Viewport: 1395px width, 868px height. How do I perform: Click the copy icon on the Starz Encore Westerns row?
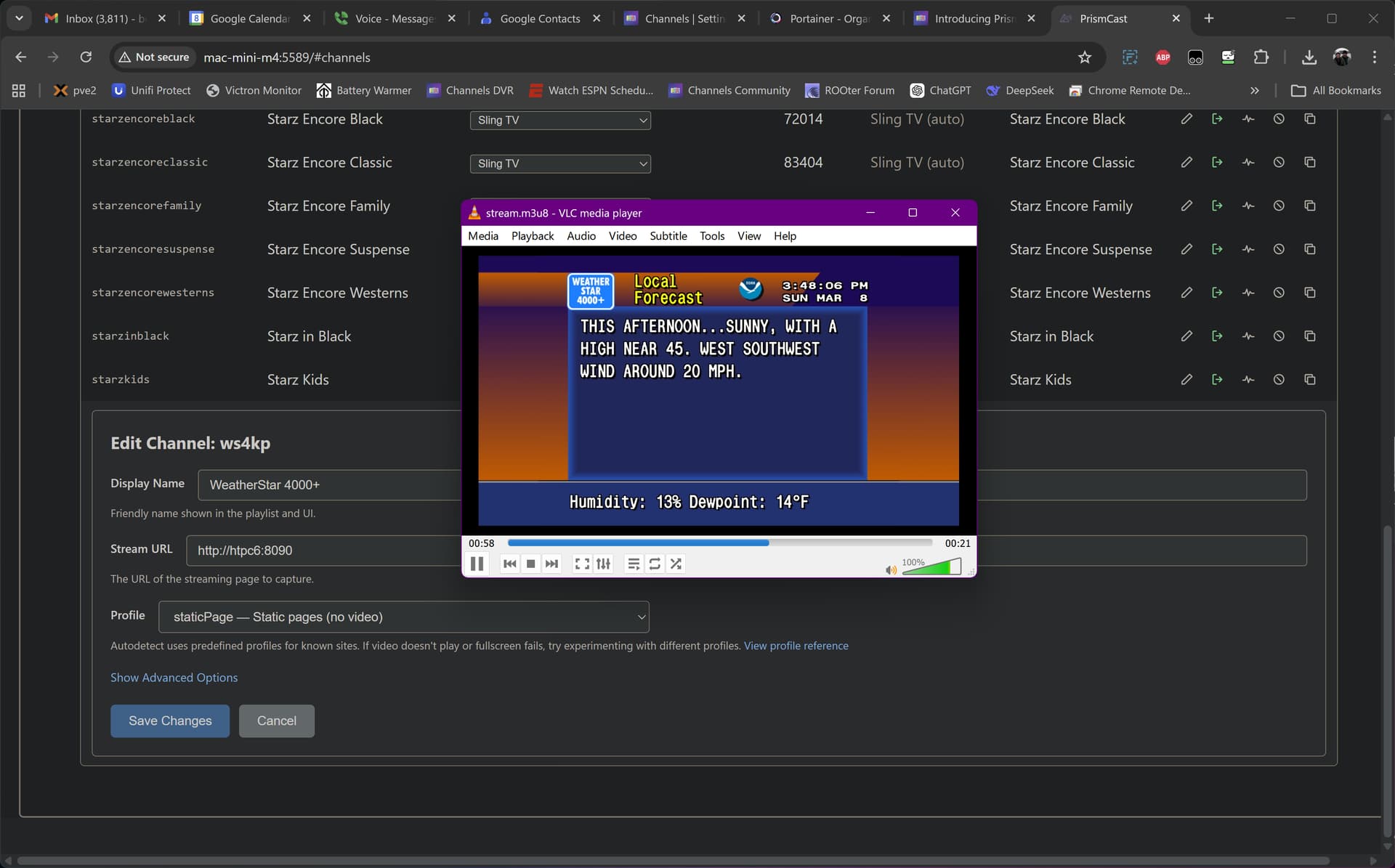pos(1310,292)
